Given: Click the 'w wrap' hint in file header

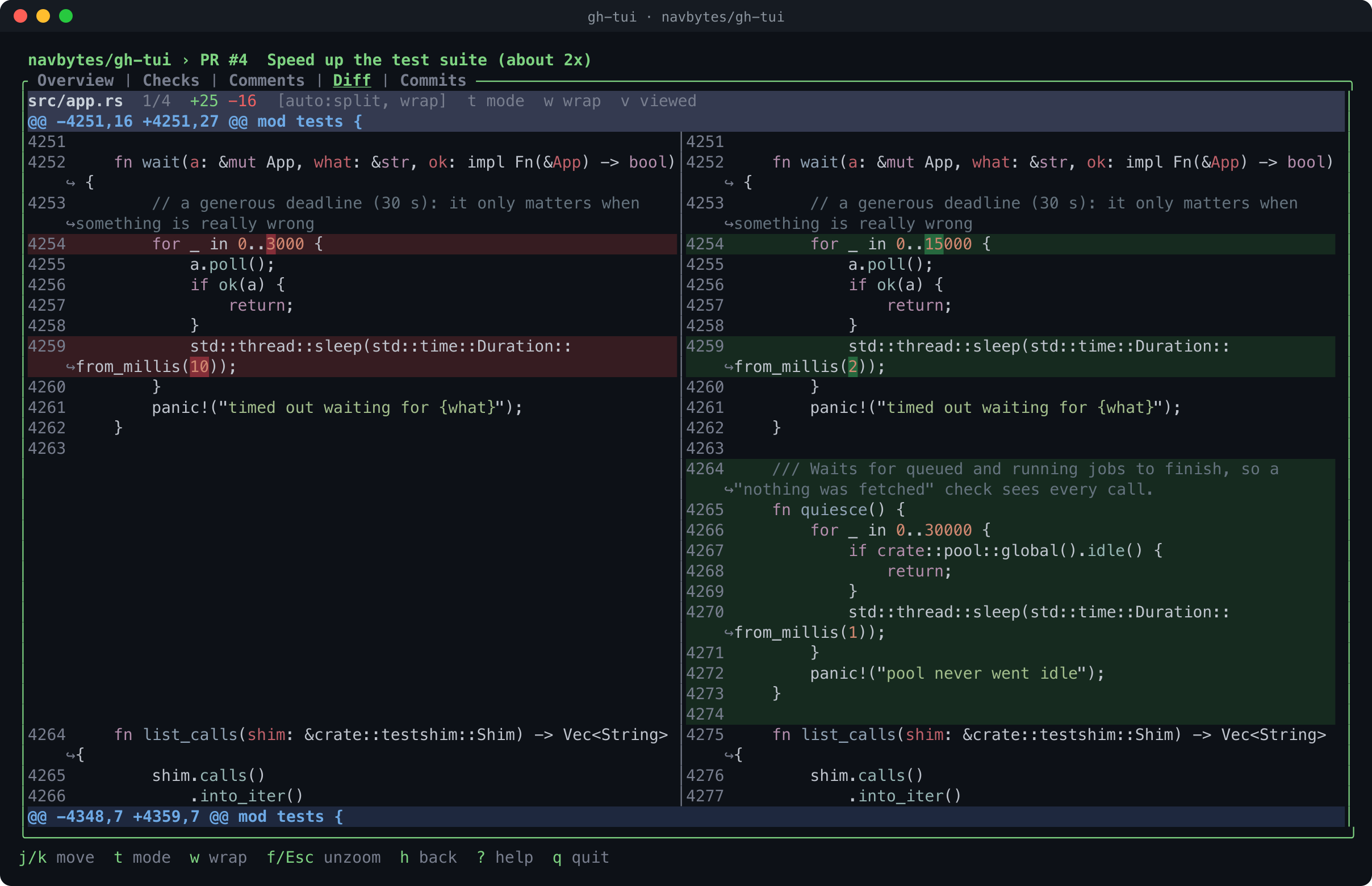Looking at the screenshot, I should 572,101.
